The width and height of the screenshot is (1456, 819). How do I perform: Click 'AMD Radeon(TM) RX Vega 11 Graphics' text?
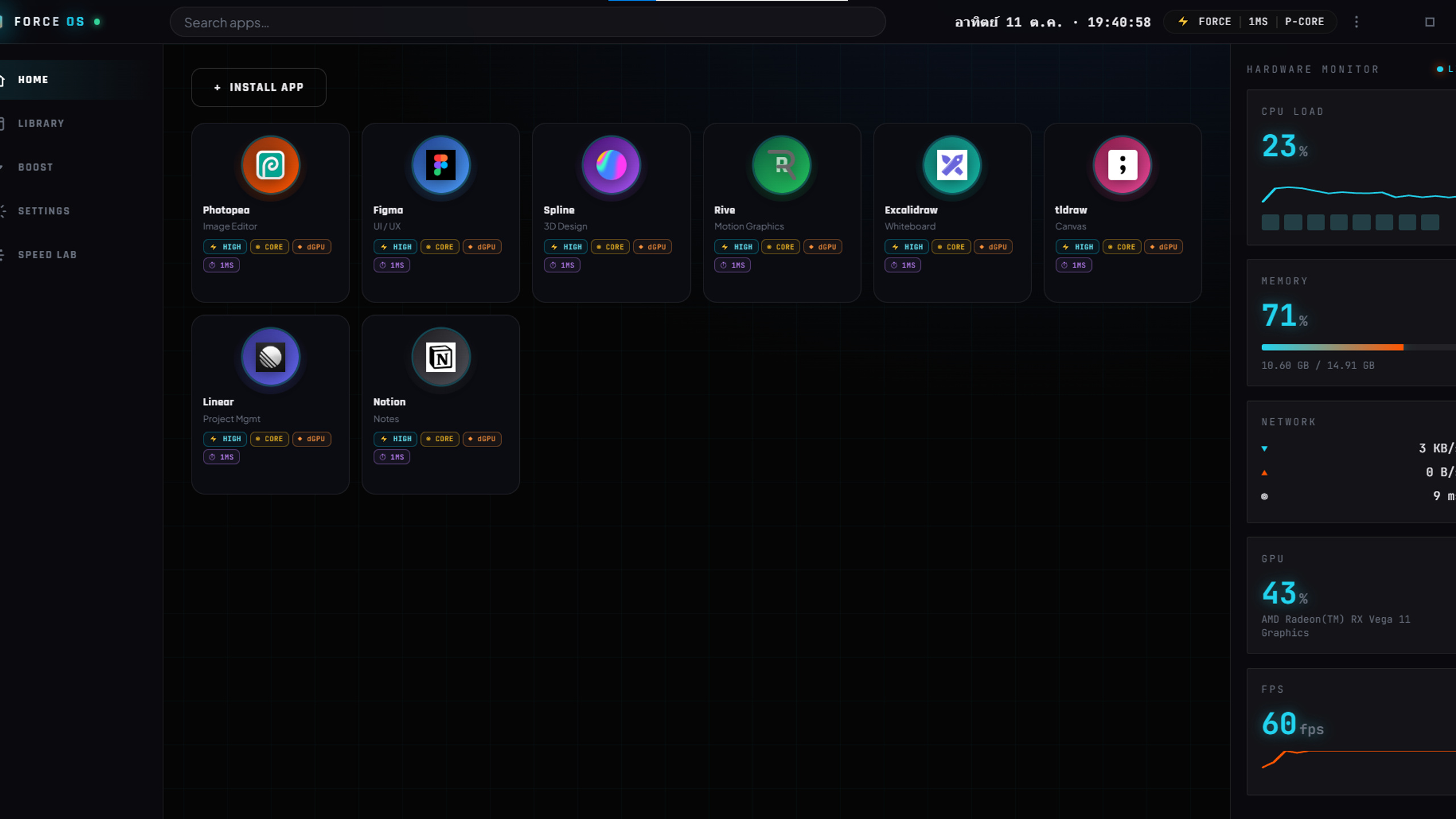tap(1336, 626)
